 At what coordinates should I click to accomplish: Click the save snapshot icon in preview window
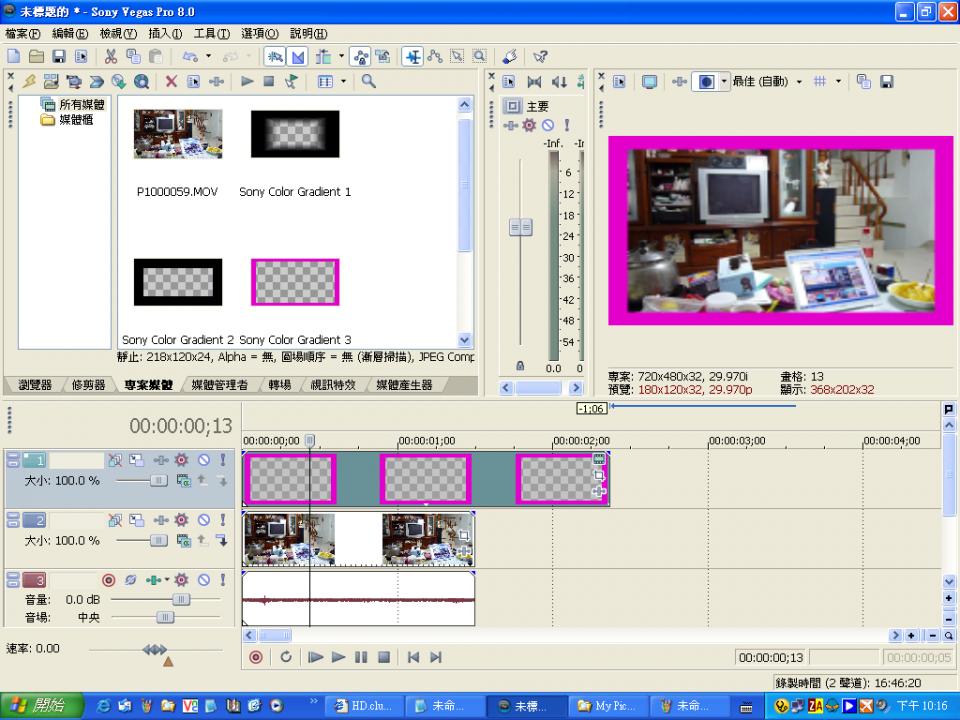[886, 82]
